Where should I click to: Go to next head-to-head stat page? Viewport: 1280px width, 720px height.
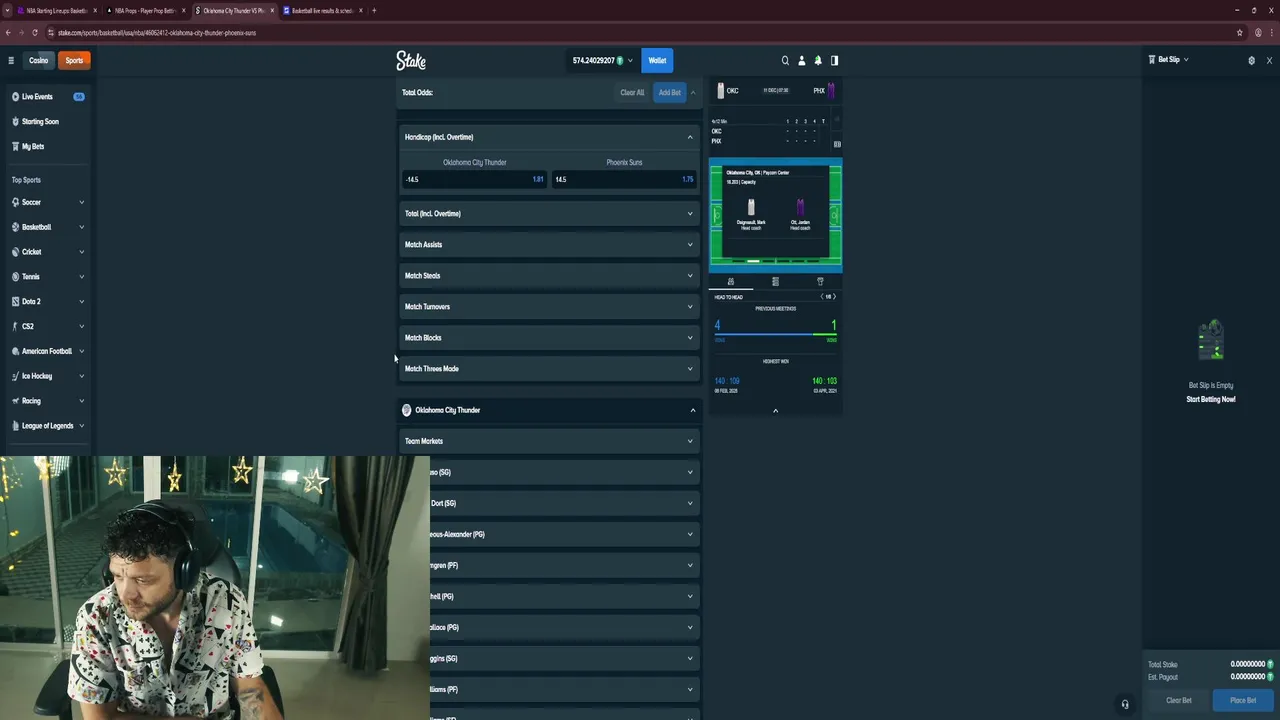coord(835,297)
